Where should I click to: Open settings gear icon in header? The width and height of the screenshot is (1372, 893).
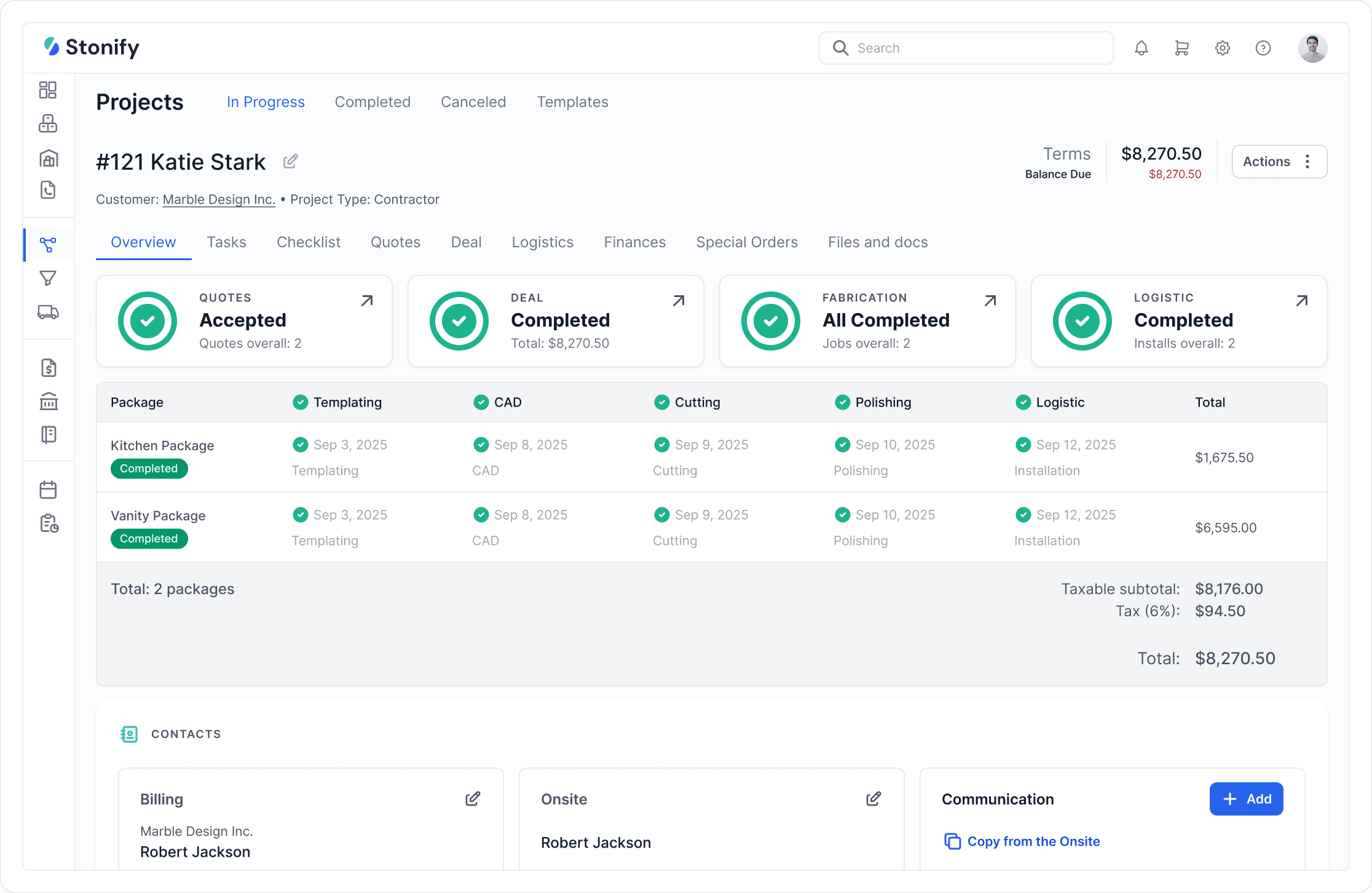coord(1223,48)
